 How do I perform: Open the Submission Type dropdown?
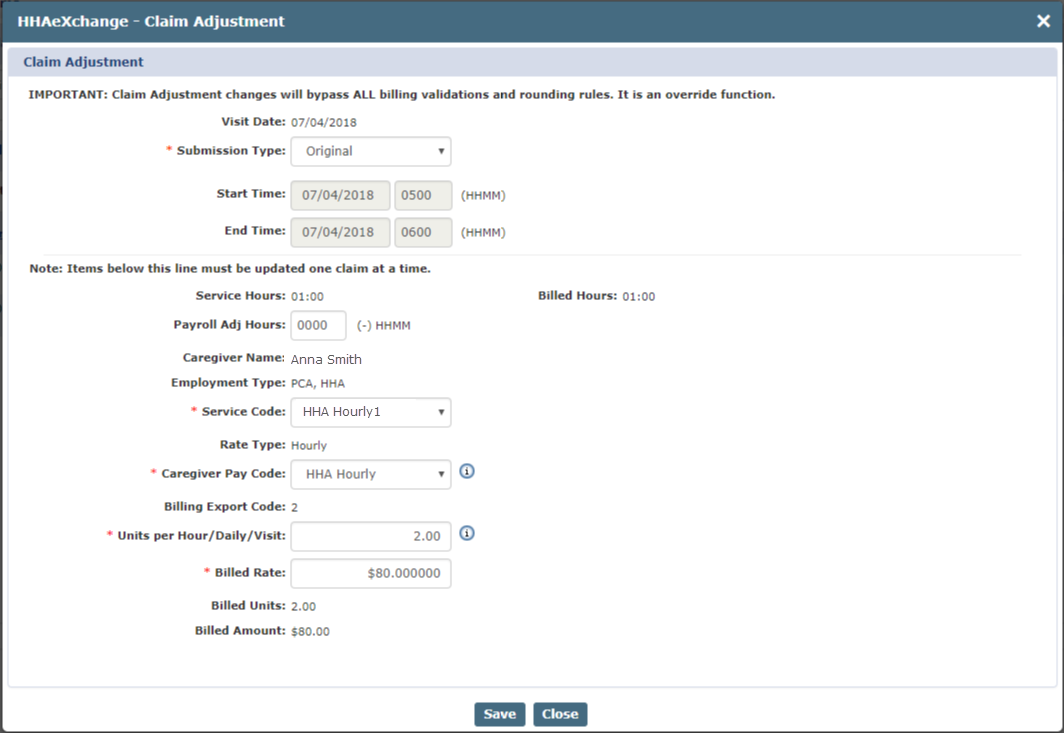(x=371, y=152)
